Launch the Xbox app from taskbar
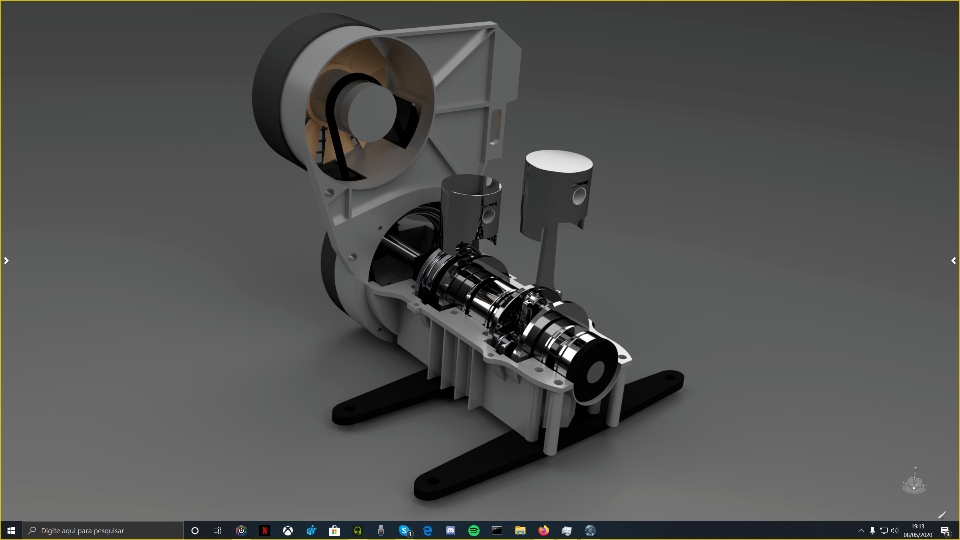The height and width of the screenshot is (540, 960). point(288,530)
